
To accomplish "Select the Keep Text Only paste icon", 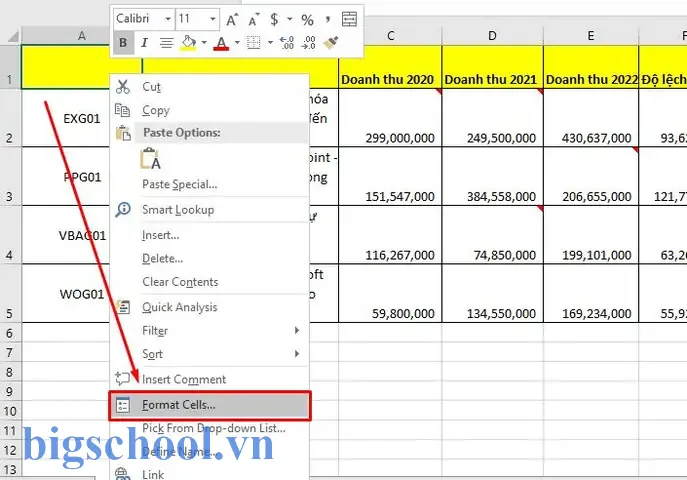I will click(150, 159).
